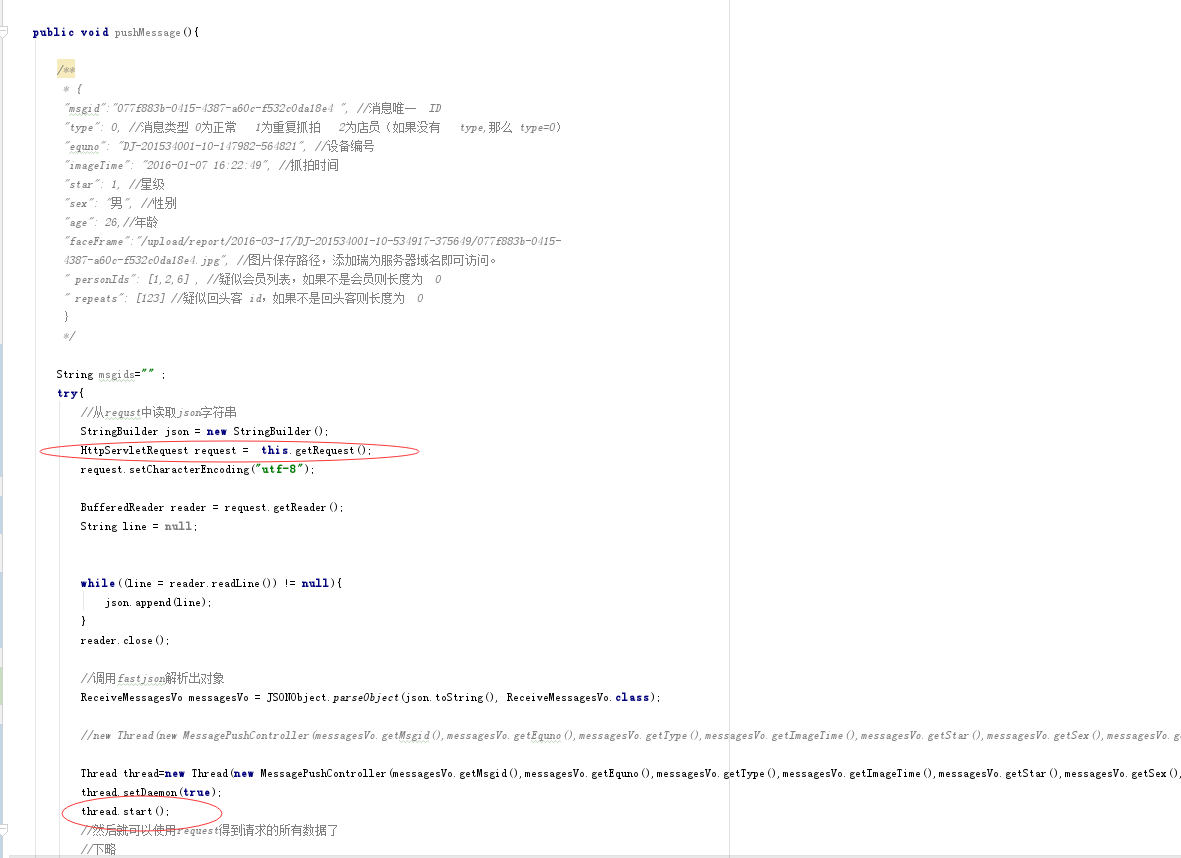Click the "star": 1 comment line
The image size is (1181, 858).
pyautogui.click(x=114, y=185)
